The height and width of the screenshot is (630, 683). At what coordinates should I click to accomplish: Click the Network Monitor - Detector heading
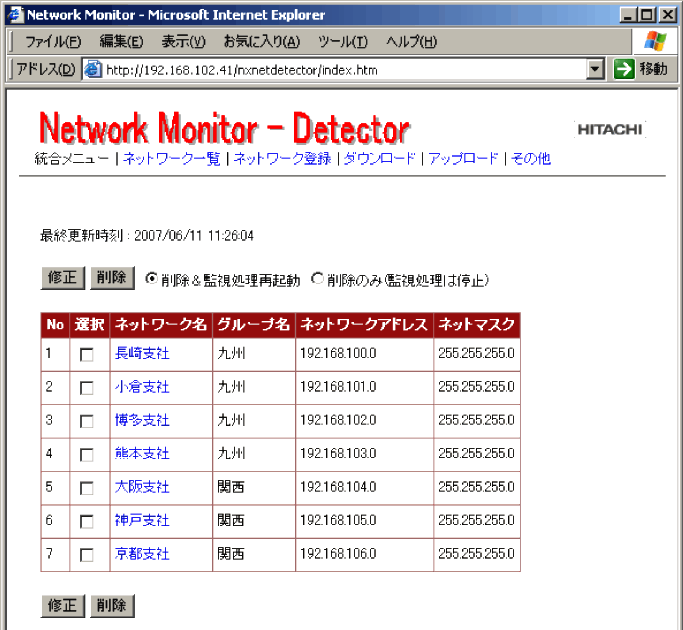coord(225,128)
